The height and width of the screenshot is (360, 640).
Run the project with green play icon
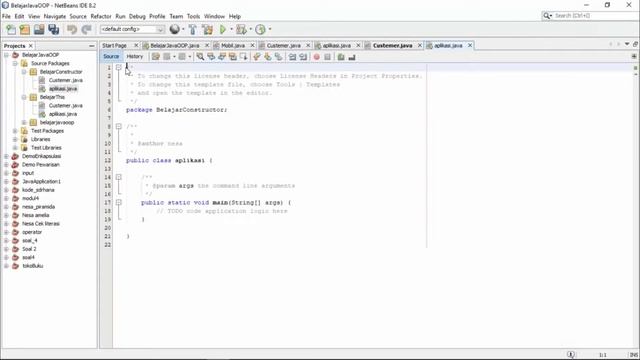tap(223, 29)
